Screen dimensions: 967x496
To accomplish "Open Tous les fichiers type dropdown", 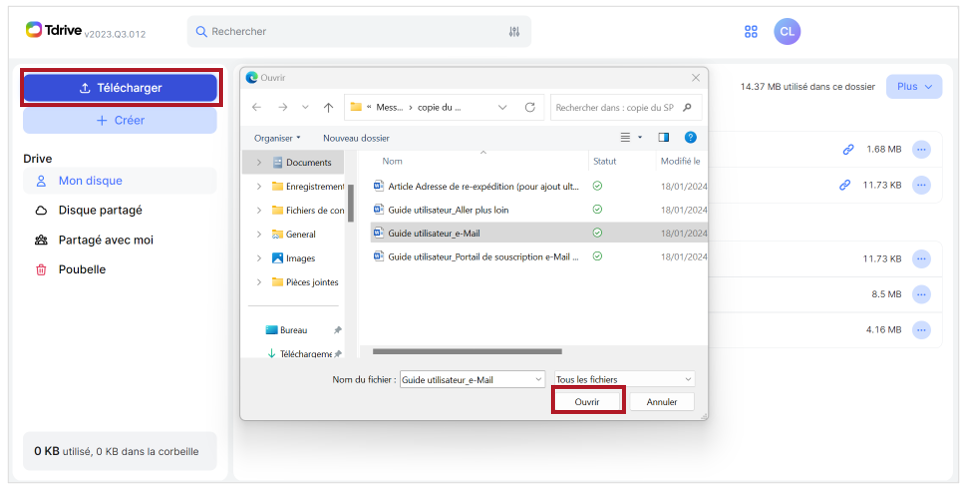I will tap(624, 379).
